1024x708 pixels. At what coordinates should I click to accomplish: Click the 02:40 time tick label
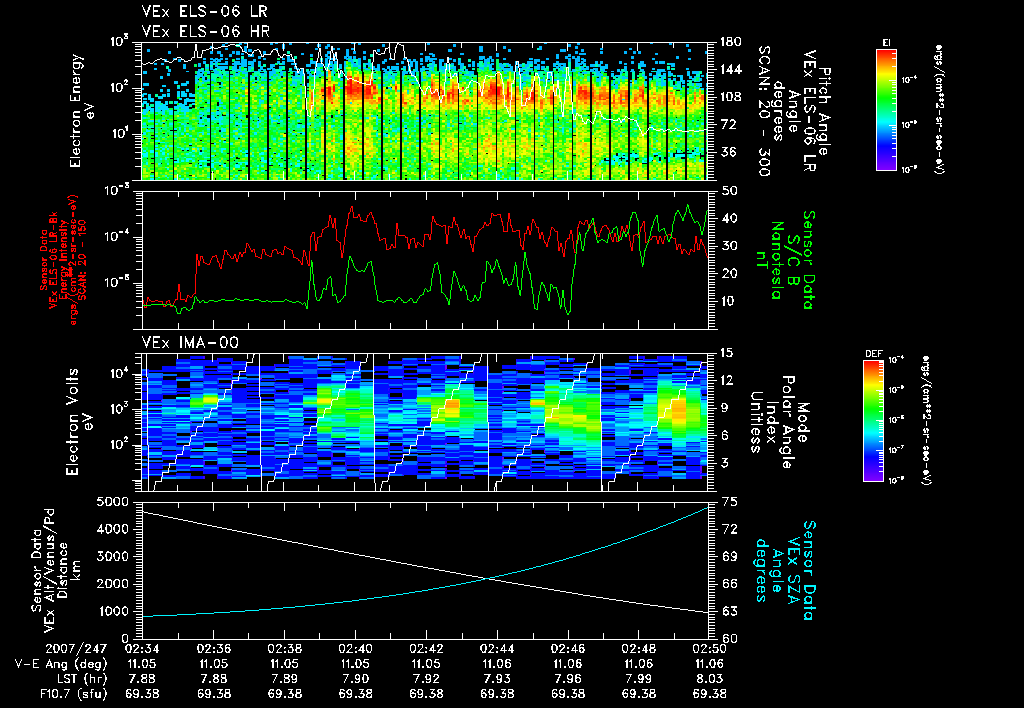click(x=355, y=649)
